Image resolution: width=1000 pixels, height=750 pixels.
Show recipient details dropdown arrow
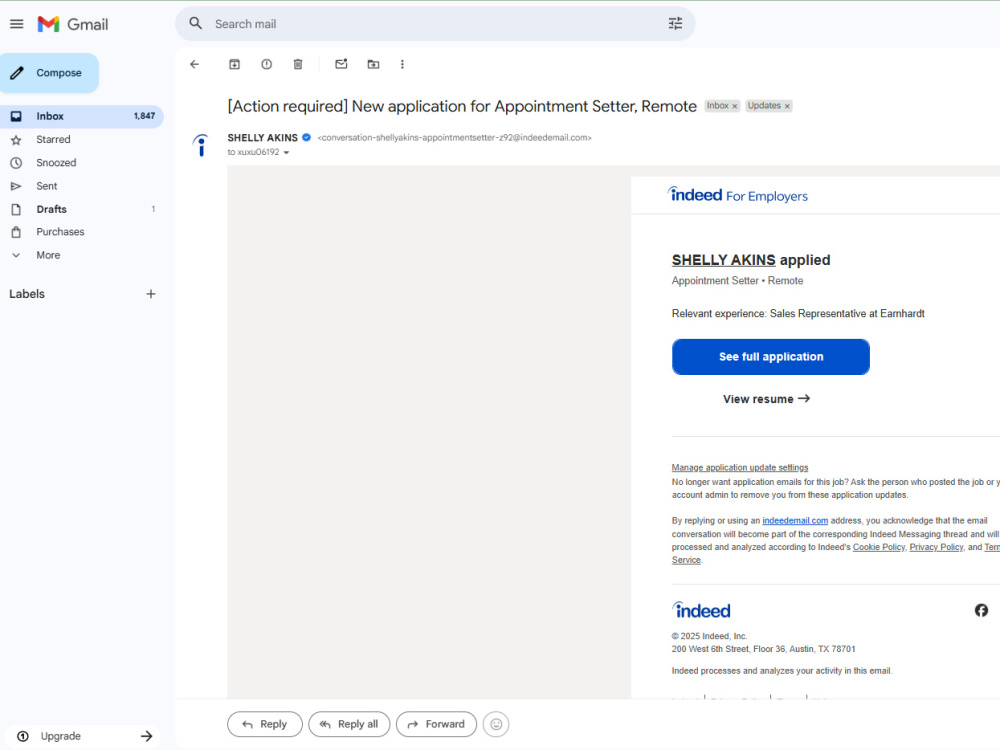pyautogui.click(x=286, y=152)
